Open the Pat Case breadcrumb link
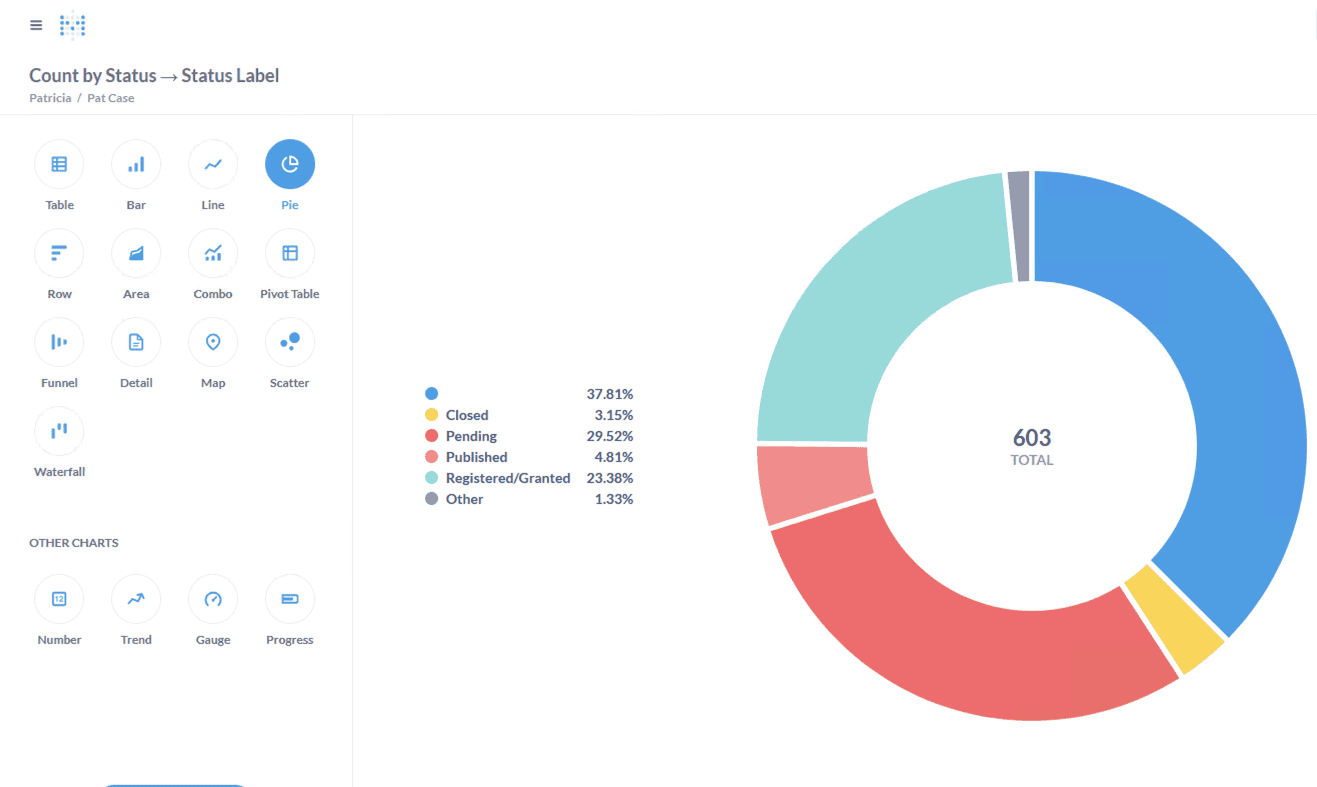The width and height of the screenshot is (1317, 787). click(x=111, y=98)
